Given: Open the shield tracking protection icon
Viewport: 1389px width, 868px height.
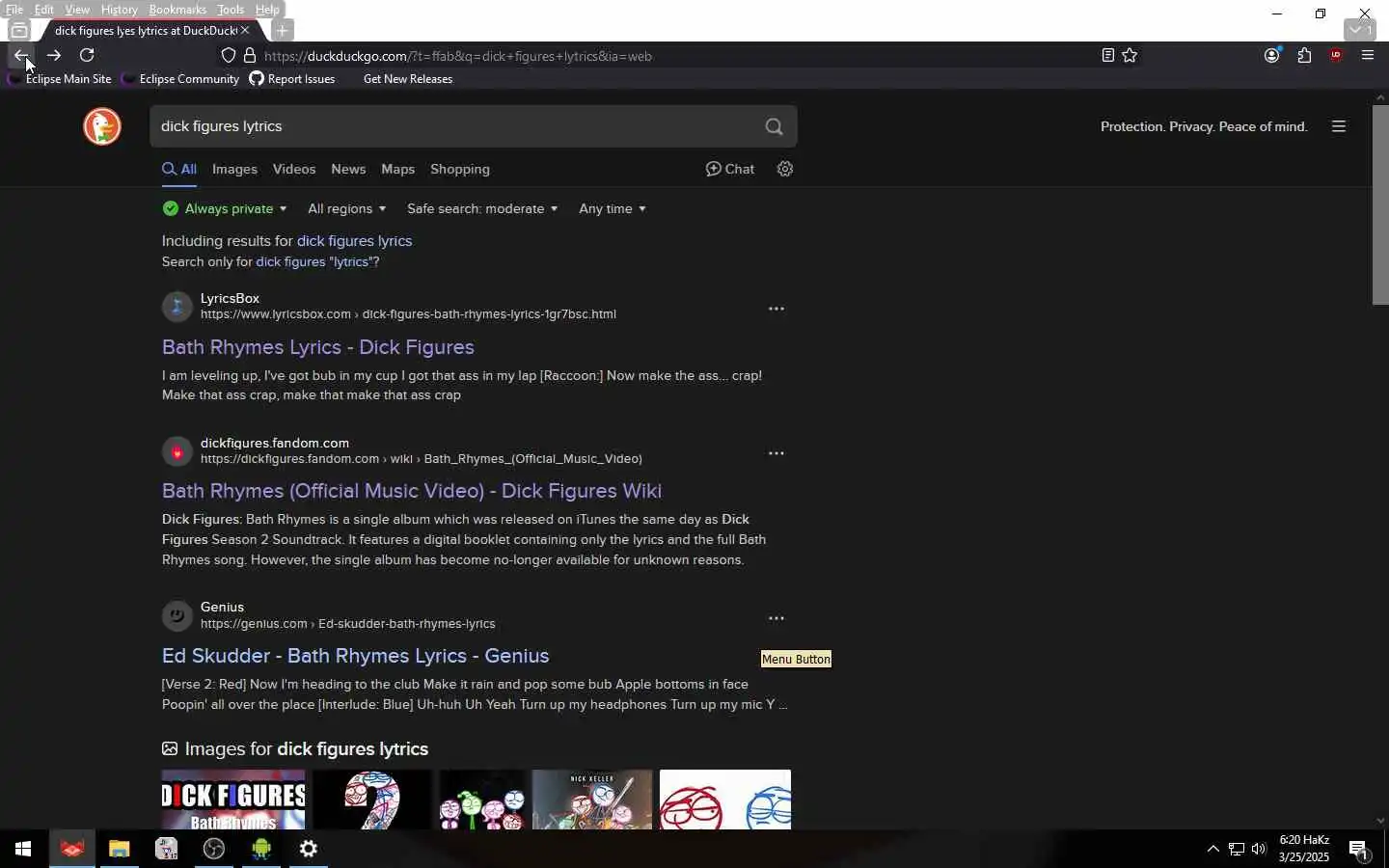Looking at the screenshot, I should pyautogui.click(x=229, y=56).
